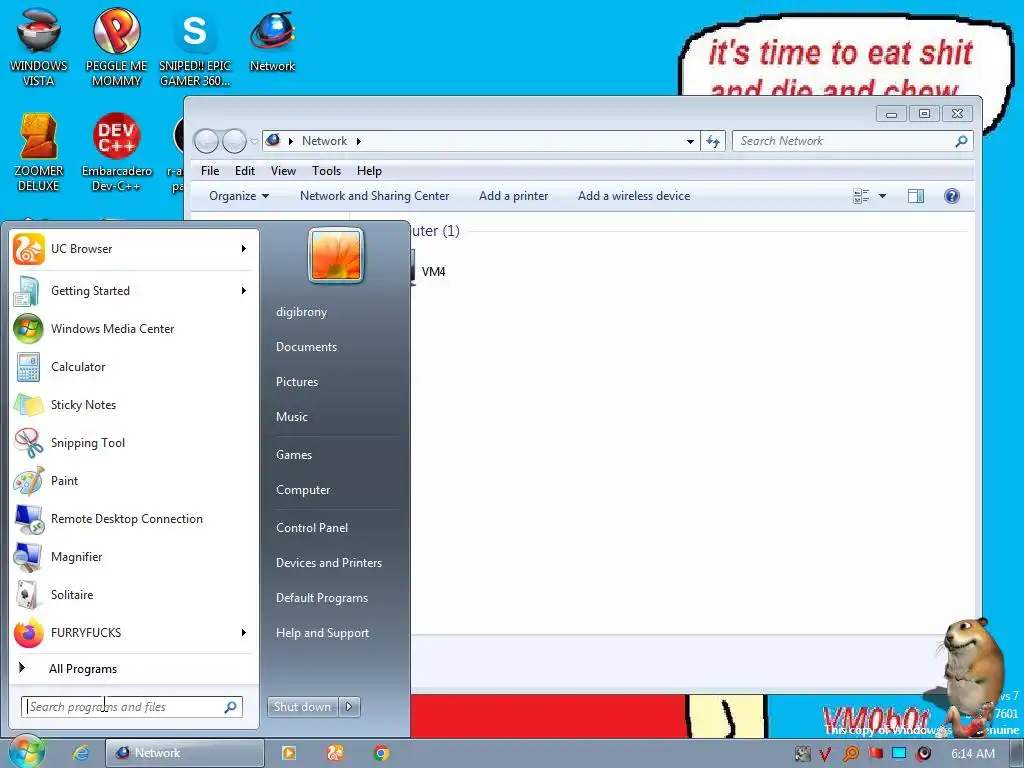Viewport: 1024px width, 768px height.
Task: Open Google Chrome from taskbar
Action: tap(381, 752)
